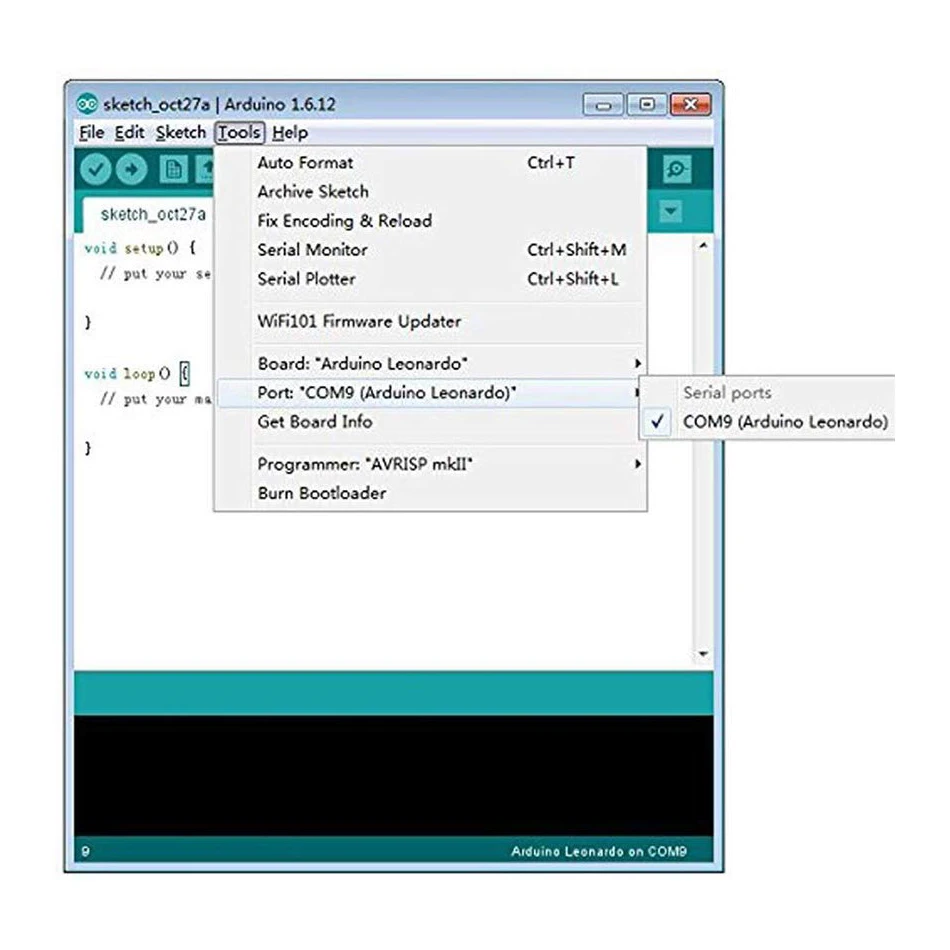950x950 pixels.
Task: Minimize the Arduino window
Action: coord(603,105)
